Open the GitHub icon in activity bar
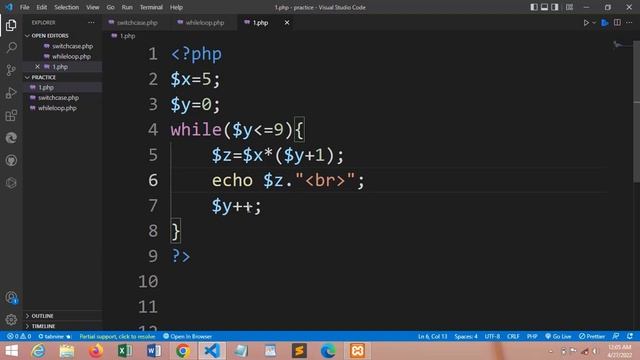 11,160
